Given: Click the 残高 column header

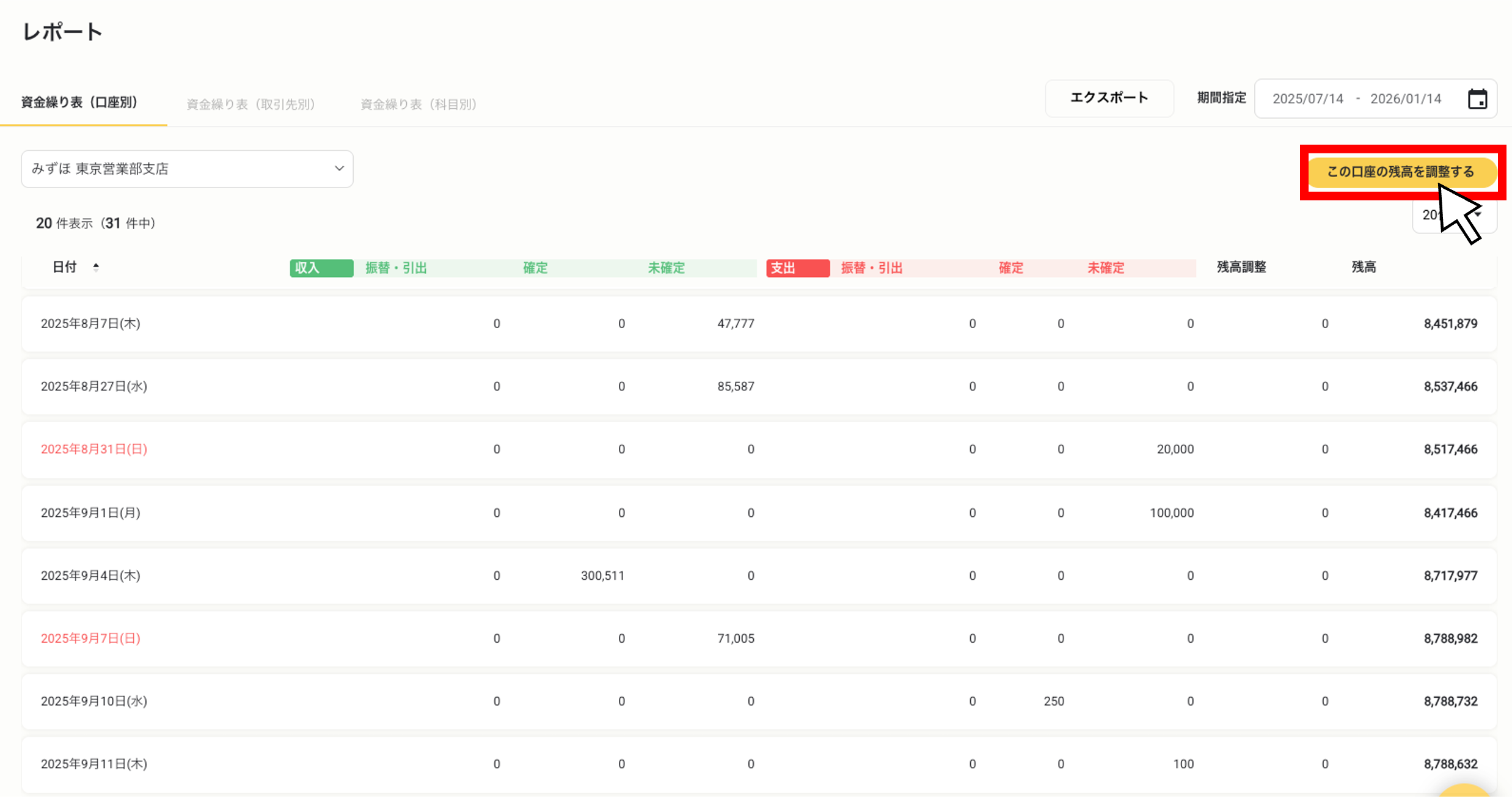Looking at the screenshot, I should (x=1364, y=267).
